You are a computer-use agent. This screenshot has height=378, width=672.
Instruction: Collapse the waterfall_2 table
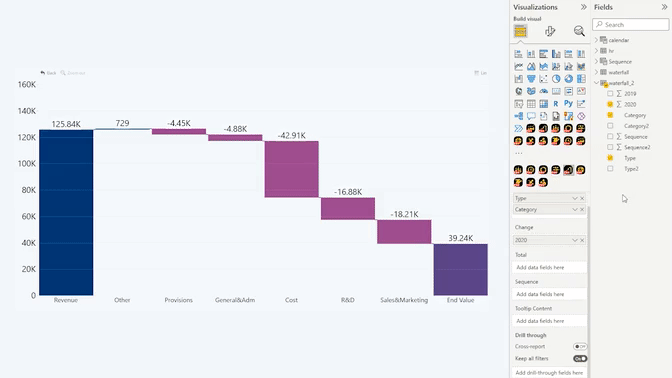596,83
